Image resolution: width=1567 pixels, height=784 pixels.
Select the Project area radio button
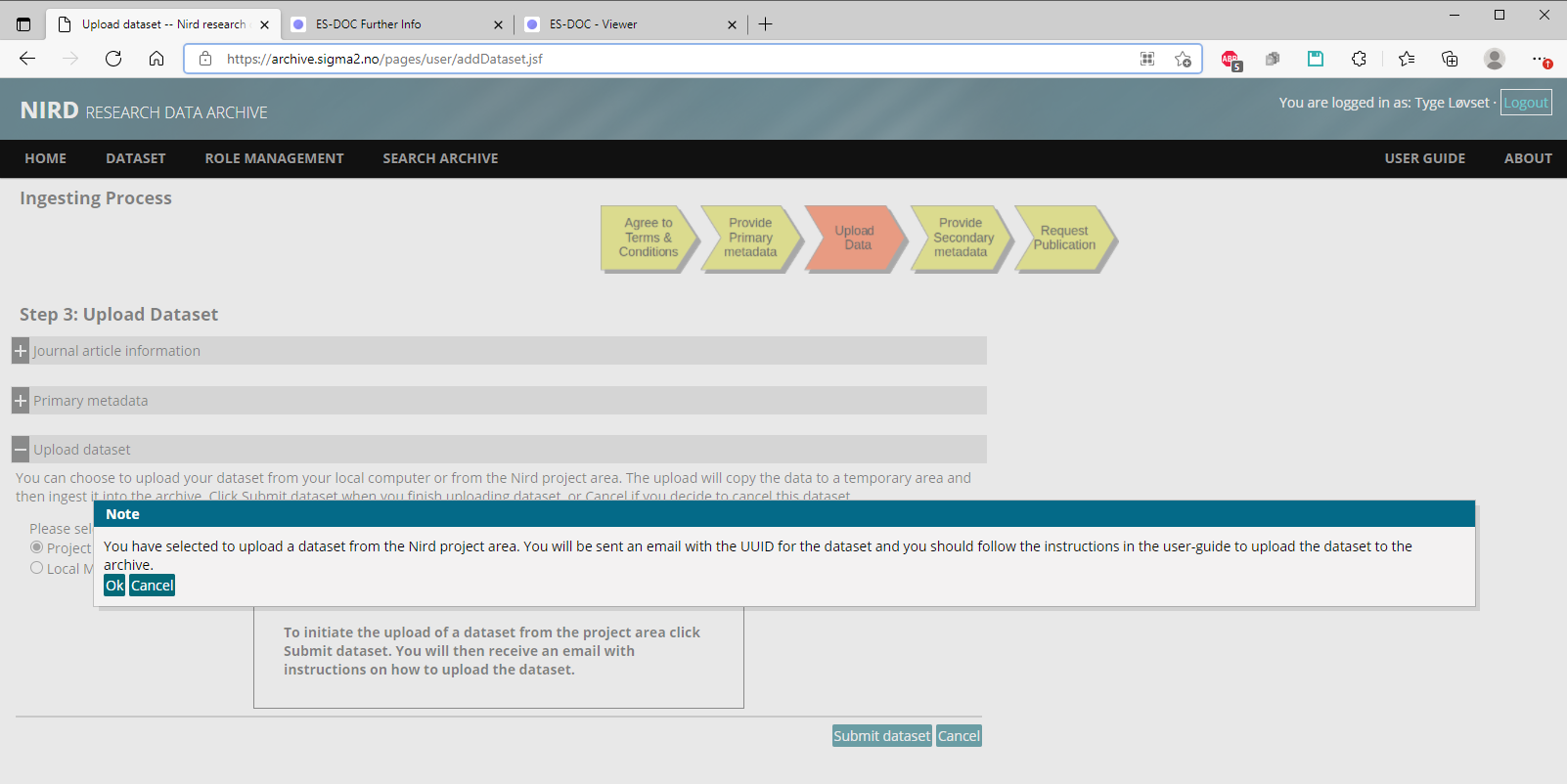coord(37,547)
